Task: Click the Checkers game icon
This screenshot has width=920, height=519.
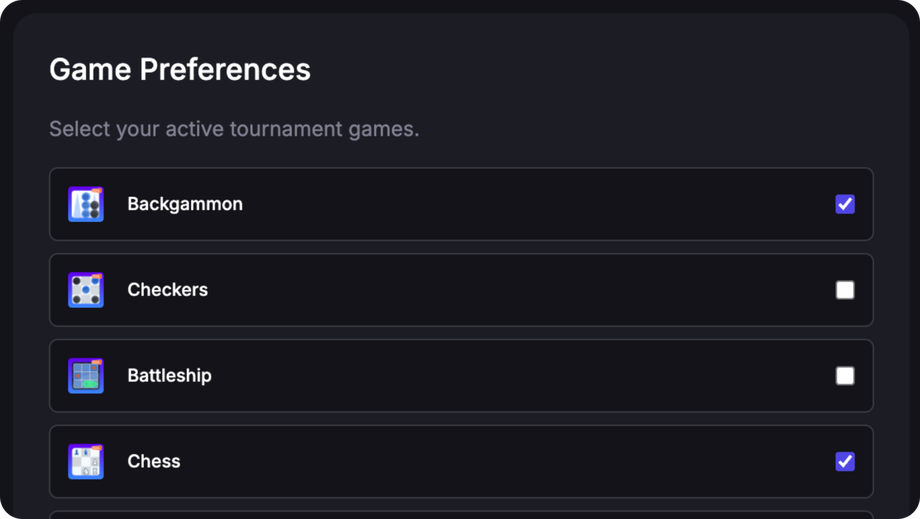Action: [86, 290]
